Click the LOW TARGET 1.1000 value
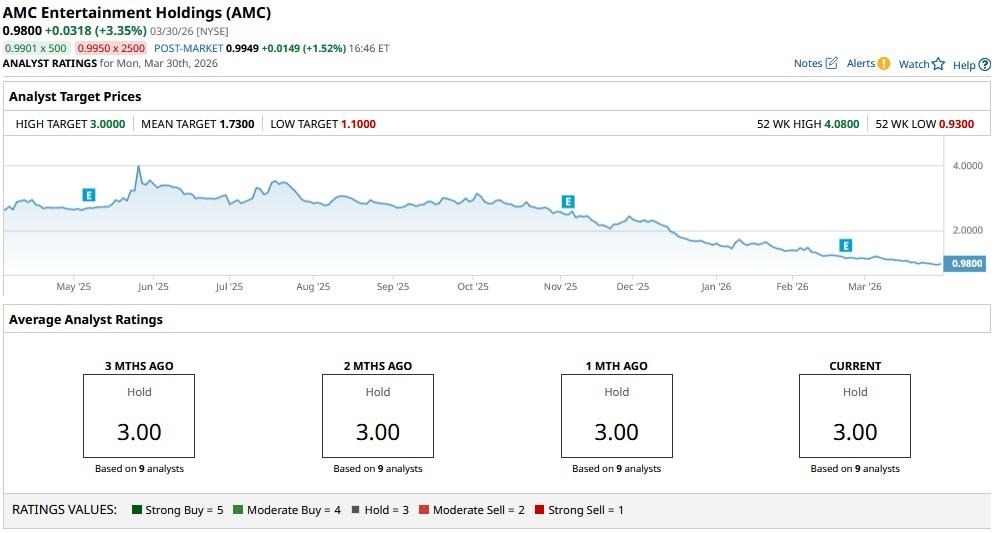 coord(359,124)
